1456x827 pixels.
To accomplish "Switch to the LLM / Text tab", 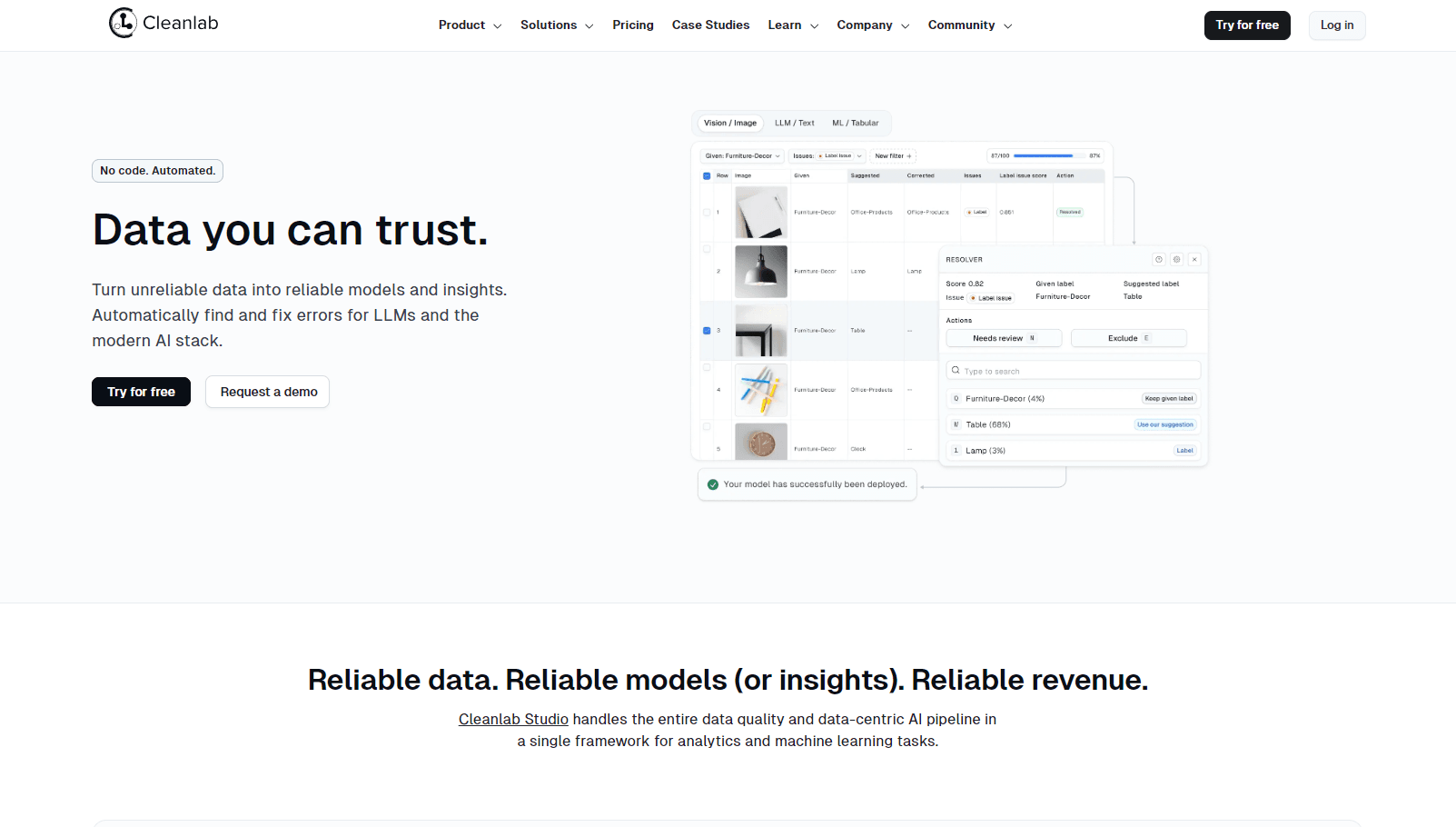I will [x=795, y=124].
